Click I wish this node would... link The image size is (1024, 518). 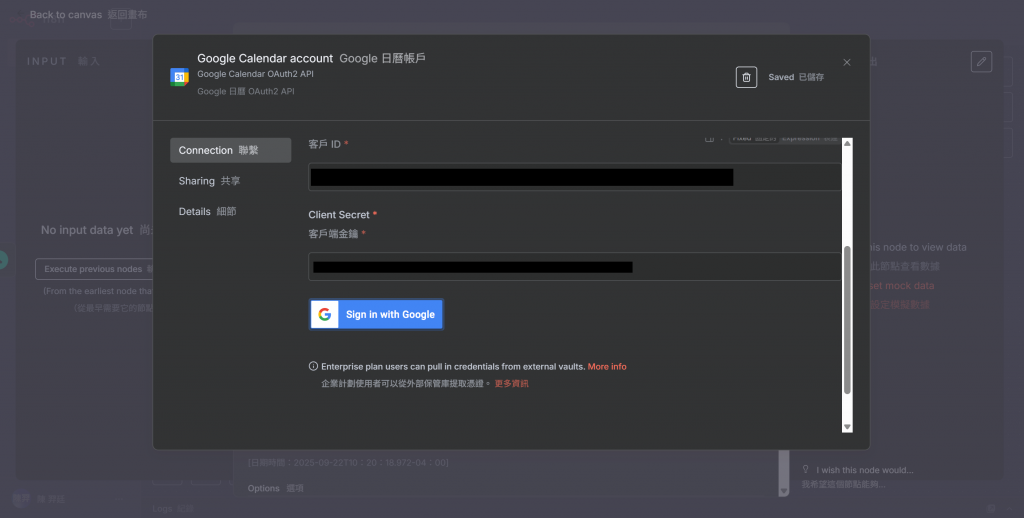pyautogui.click(x=864, y=470)
